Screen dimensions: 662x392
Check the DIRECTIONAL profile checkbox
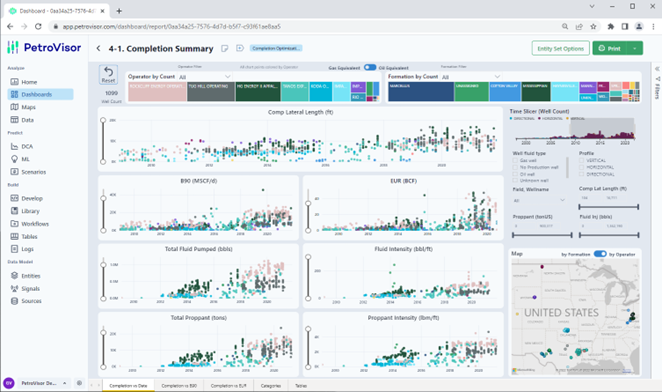[581, 174]
